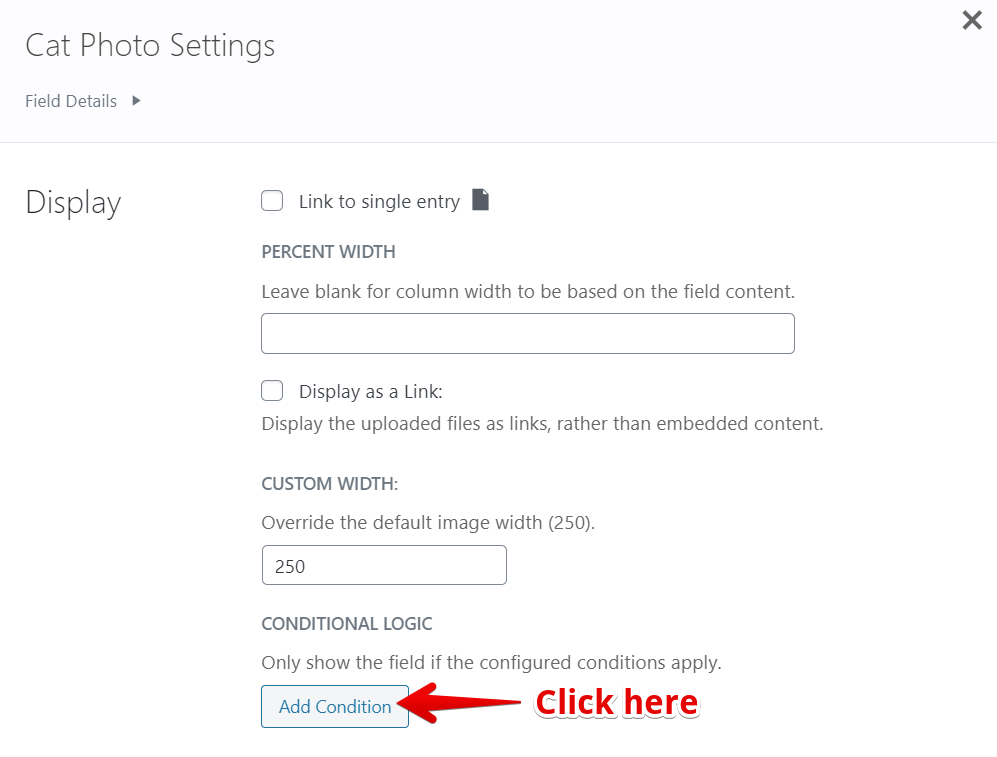Close the Cat Photo Settings dialog
The height and width of the screenshot is (757, 997).
tap(971, 20)
